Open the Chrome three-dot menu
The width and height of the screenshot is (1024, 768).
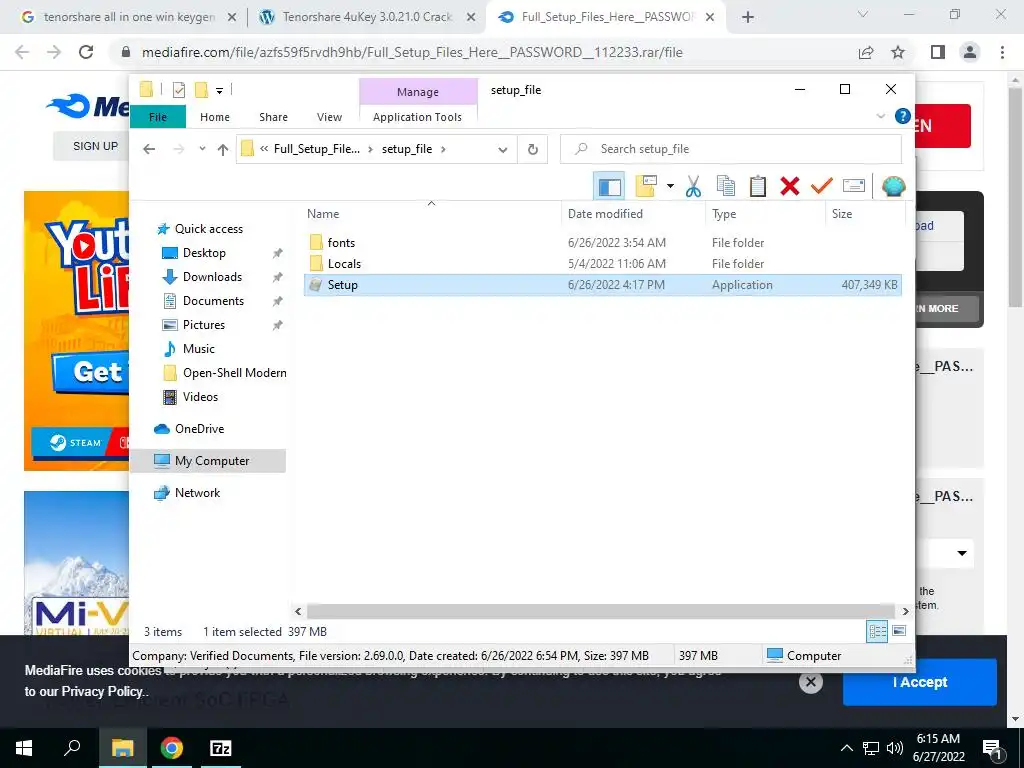point(1002,52)
